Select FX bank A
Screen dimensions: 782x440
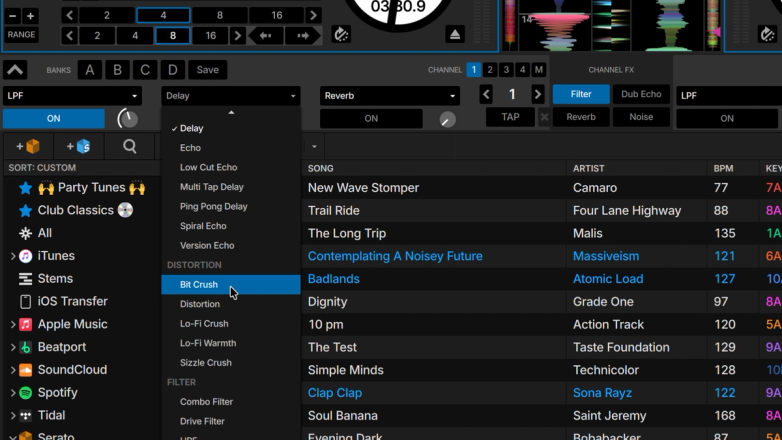click(90, 70)
